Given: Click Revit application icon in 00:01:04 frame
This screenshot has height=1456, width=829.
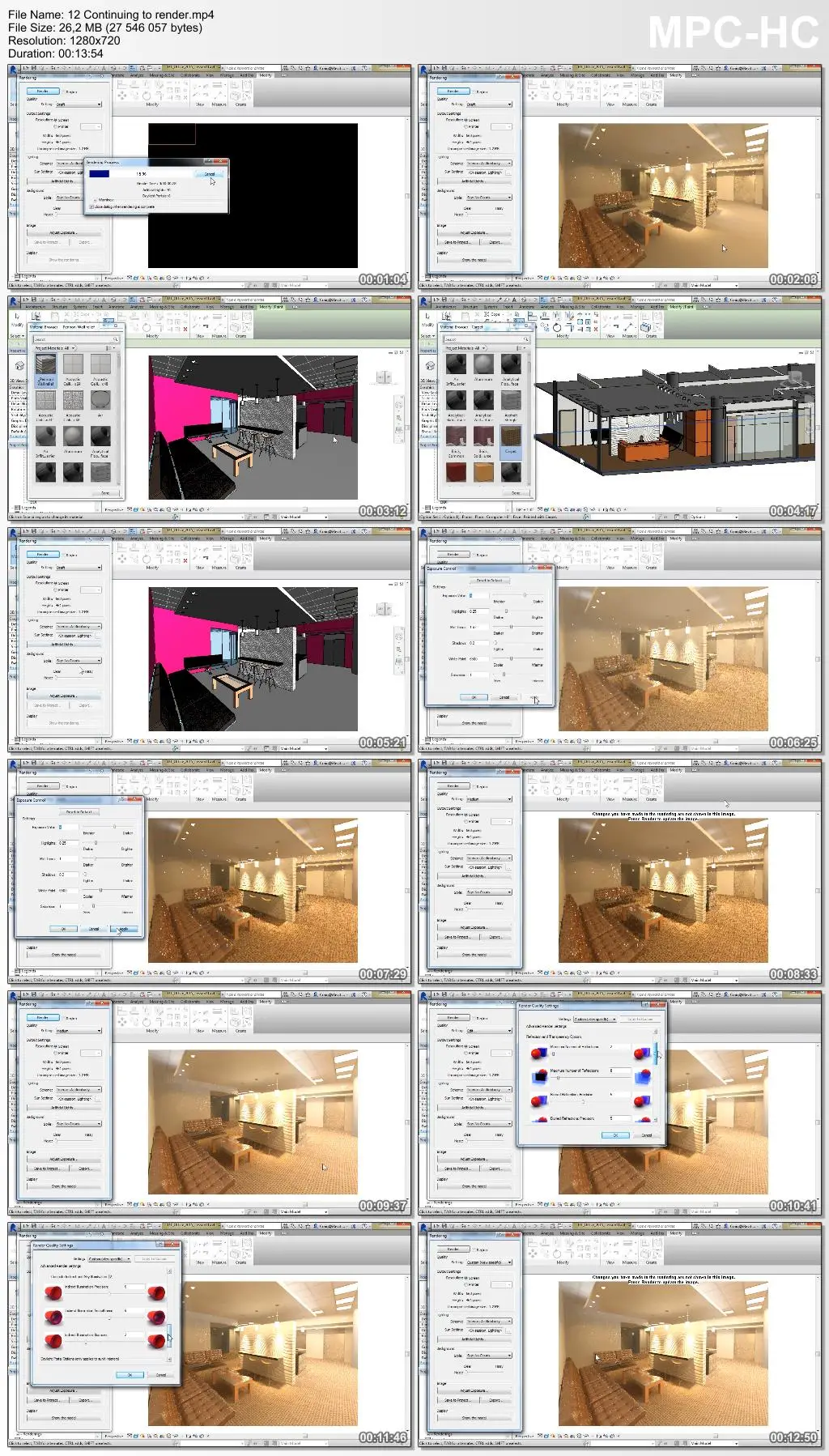Looking at the screenshot, I should pos(13,69).
